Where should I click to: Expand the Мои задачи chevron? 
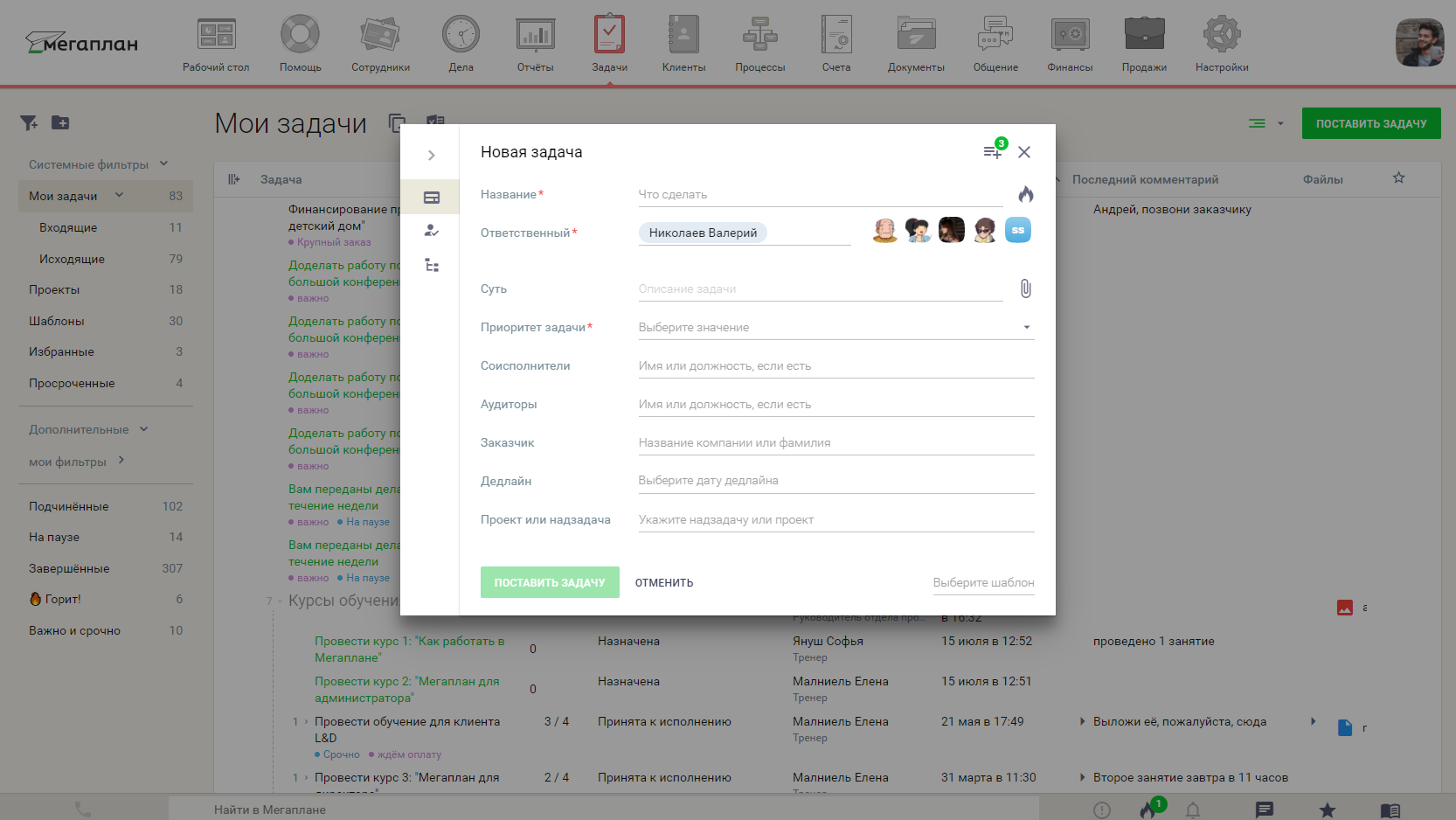click(x=120, y=195)
